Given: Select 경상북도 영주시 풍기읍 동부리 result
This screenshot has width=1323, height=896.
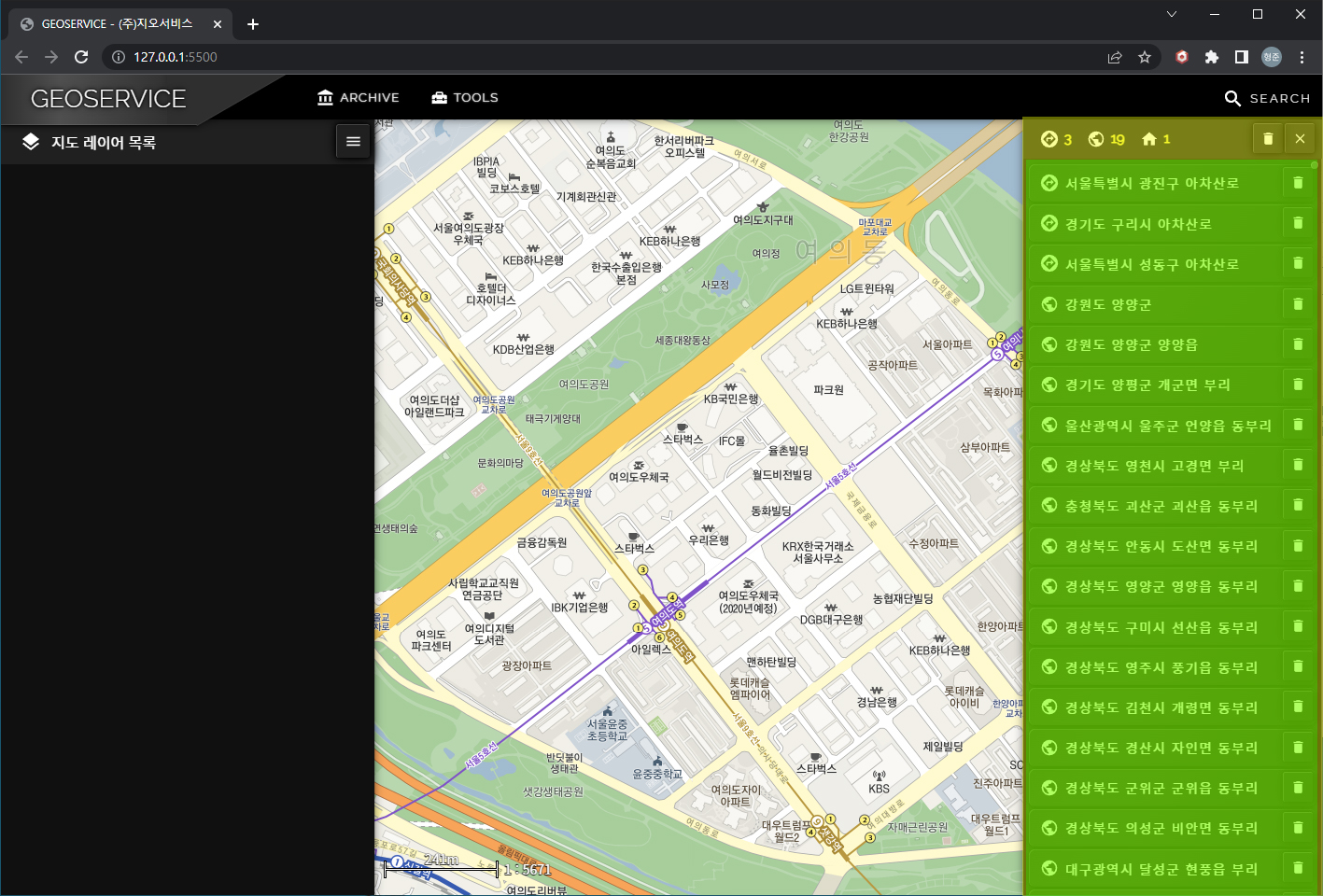Looking at the screenshot, I should coord(1153,667).
